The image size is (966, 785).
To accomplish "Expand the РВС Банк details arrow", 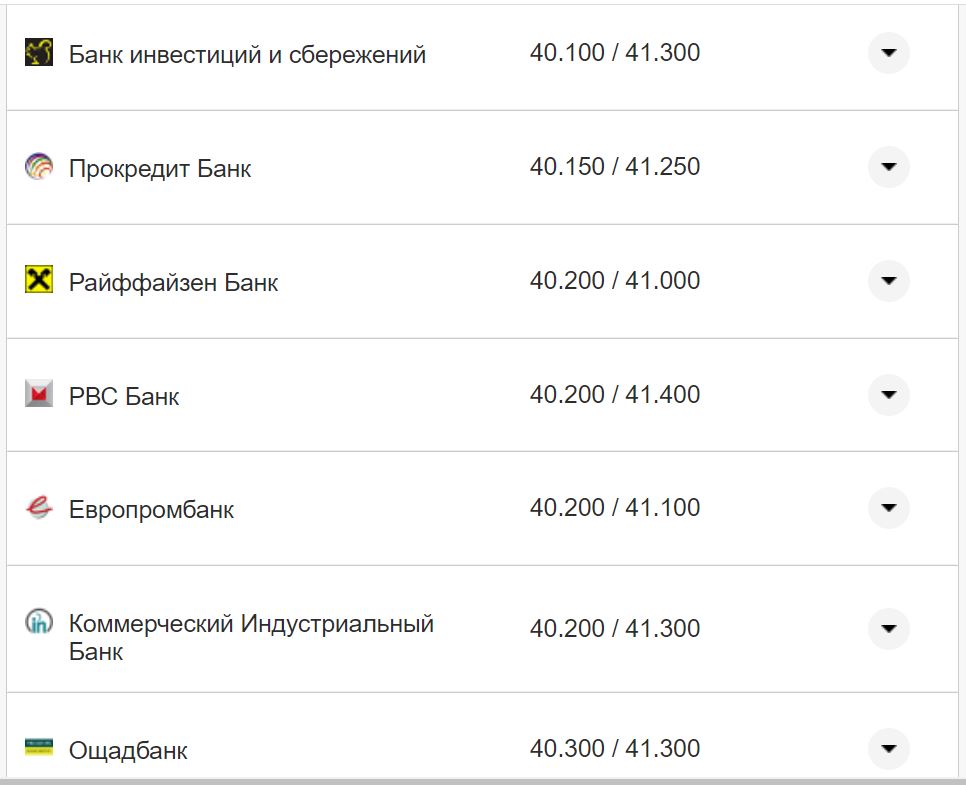I will pos(888,394).
